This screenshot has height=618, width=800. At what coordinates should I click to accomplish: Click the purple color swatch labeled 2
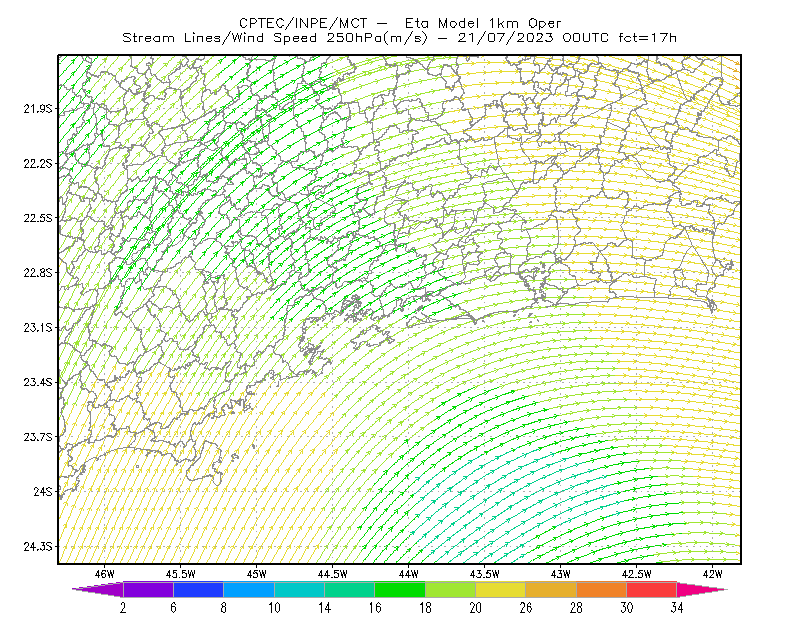[x=148, y=589]
